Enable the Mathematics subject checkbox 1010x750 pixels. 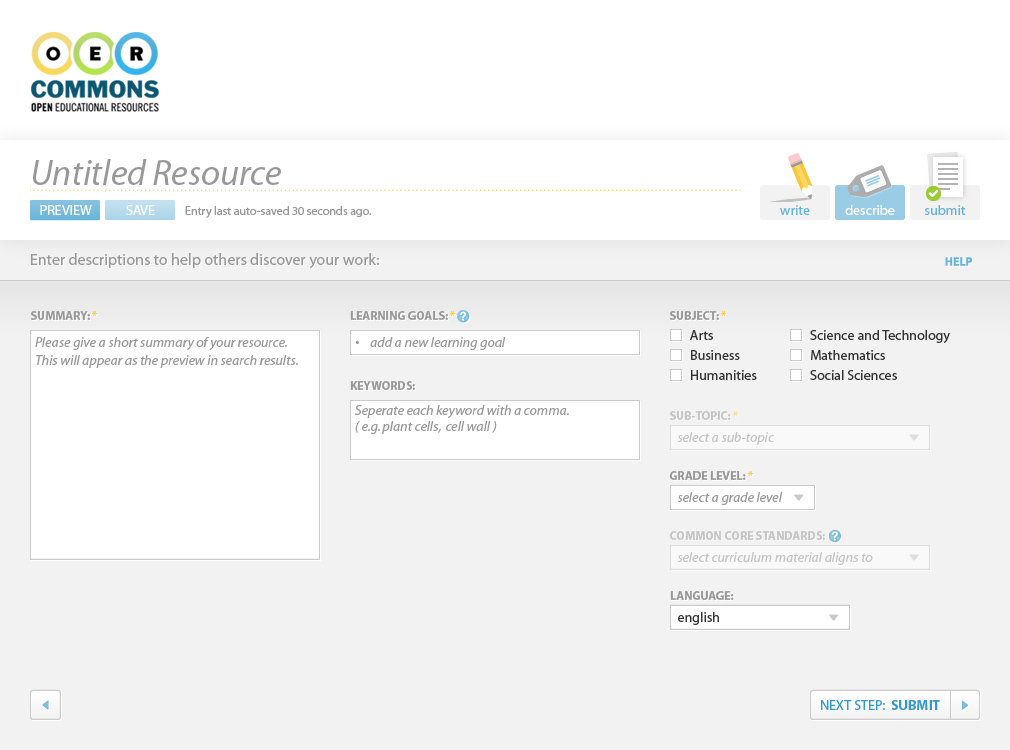(796, 356)
